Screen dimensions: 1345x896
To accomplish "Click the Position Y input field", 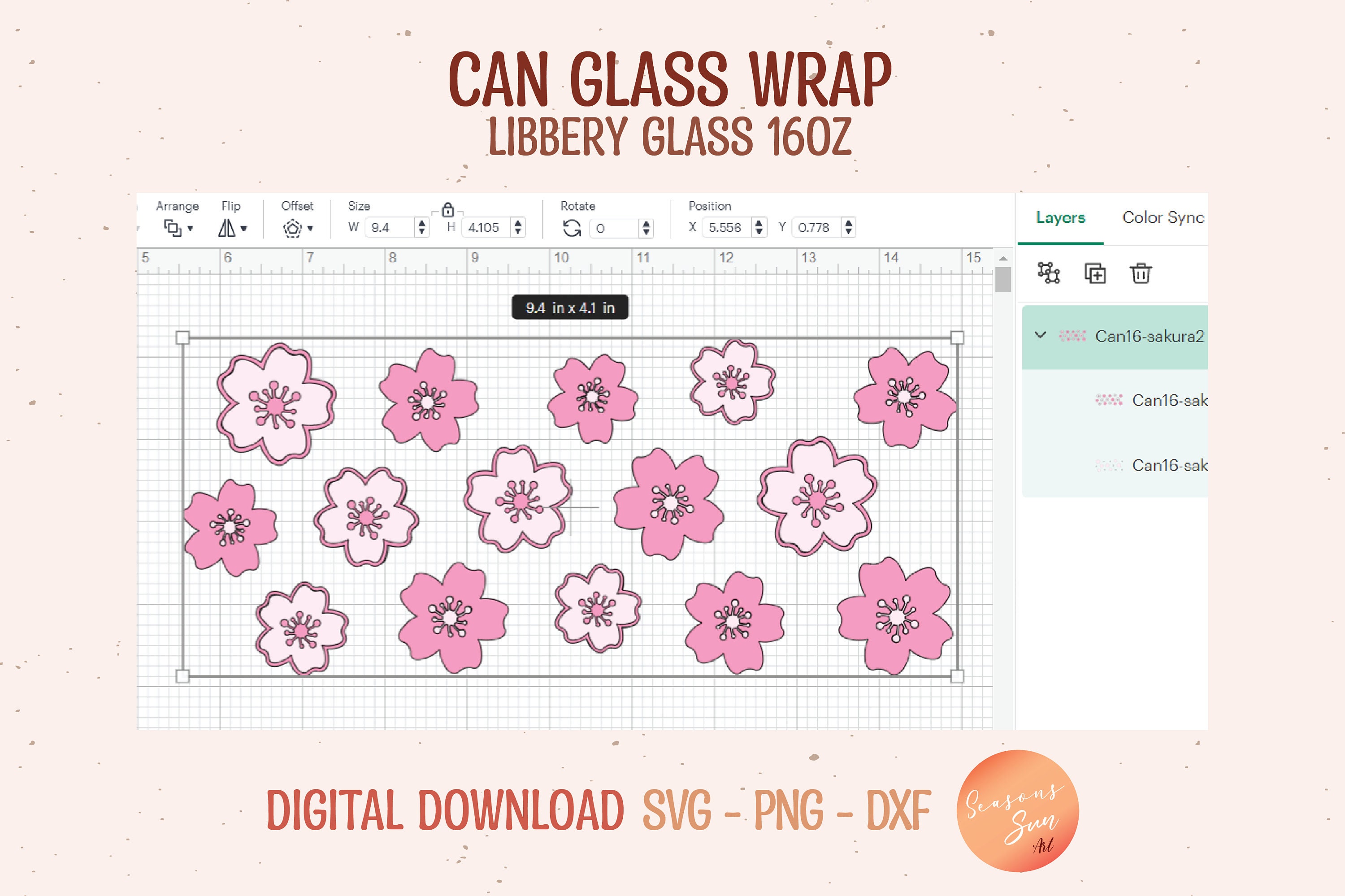I will 817,227.
